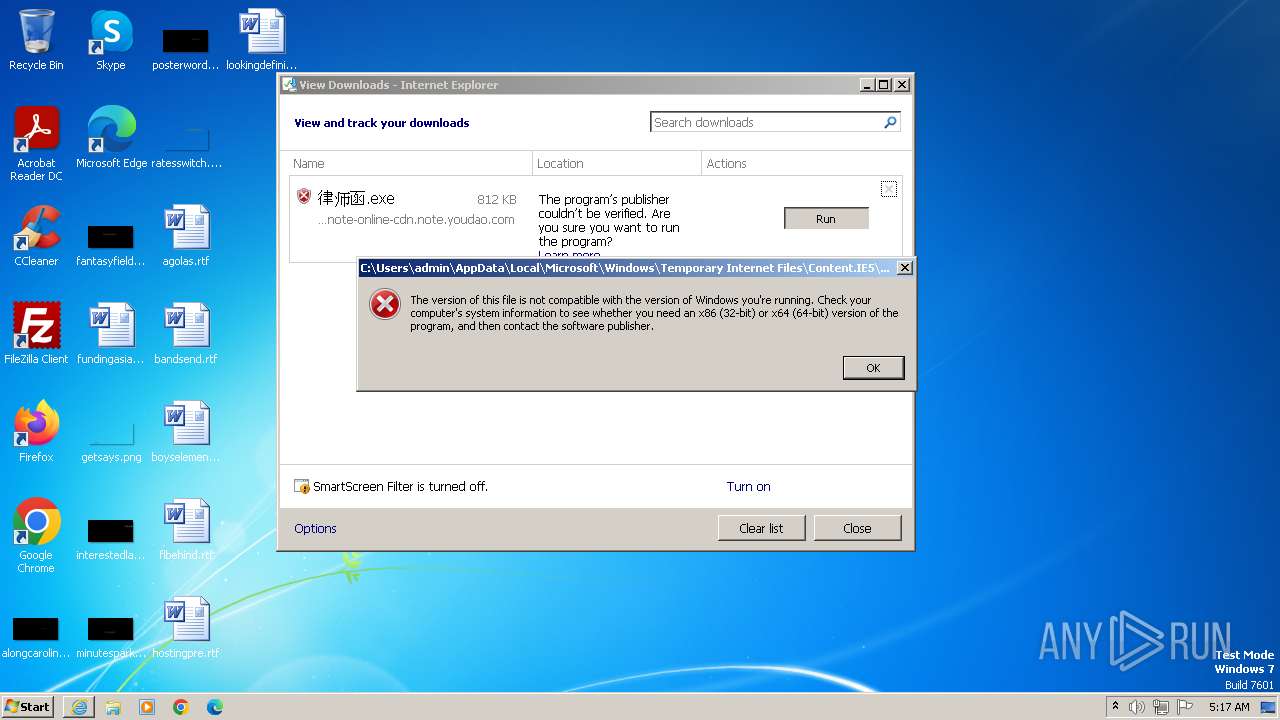This screenshot has width=1280, height=720.
Task: Click the search magnifier in downloads
Action: tap(890, 122)
